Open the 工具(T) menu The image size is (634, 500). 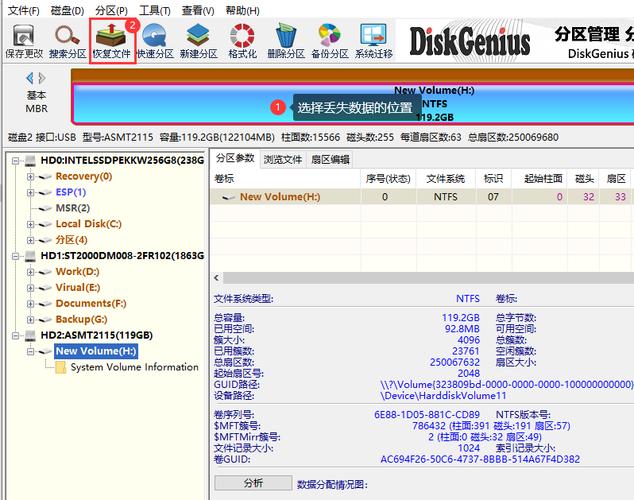pos(154,11)
